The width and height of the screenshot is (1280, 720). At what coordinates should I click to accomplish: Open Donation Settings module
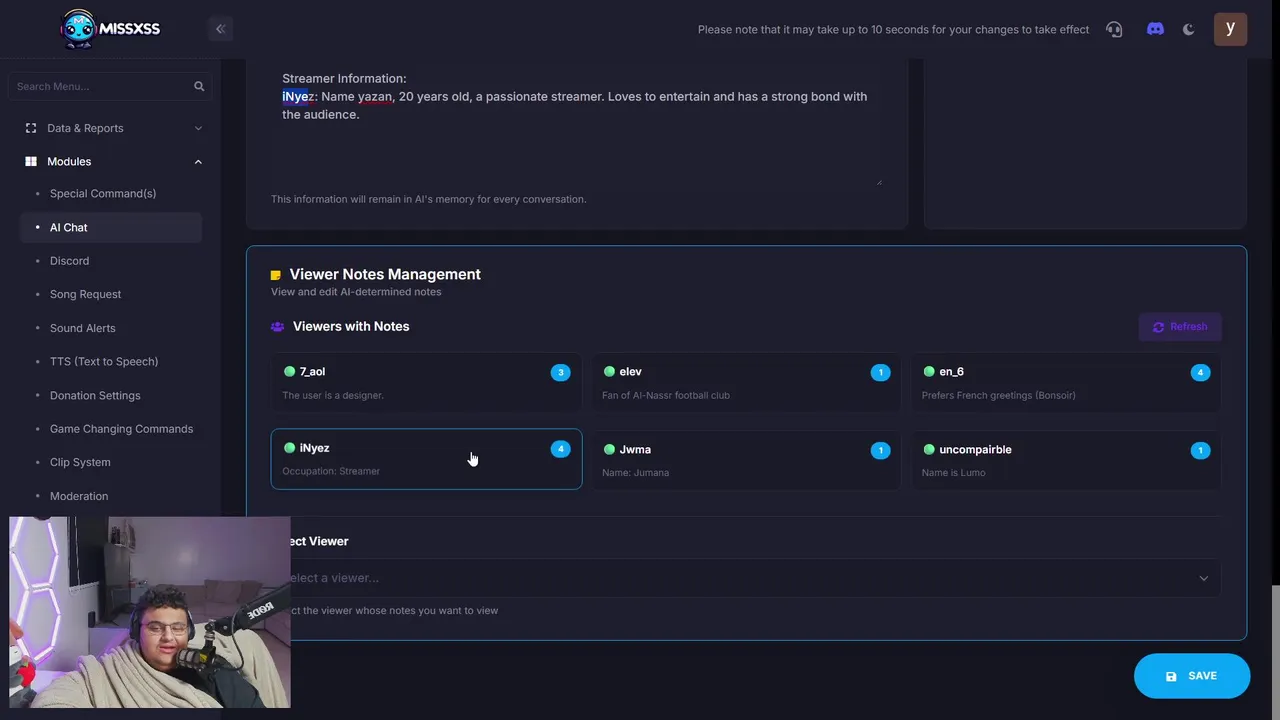tap(95, 395)
